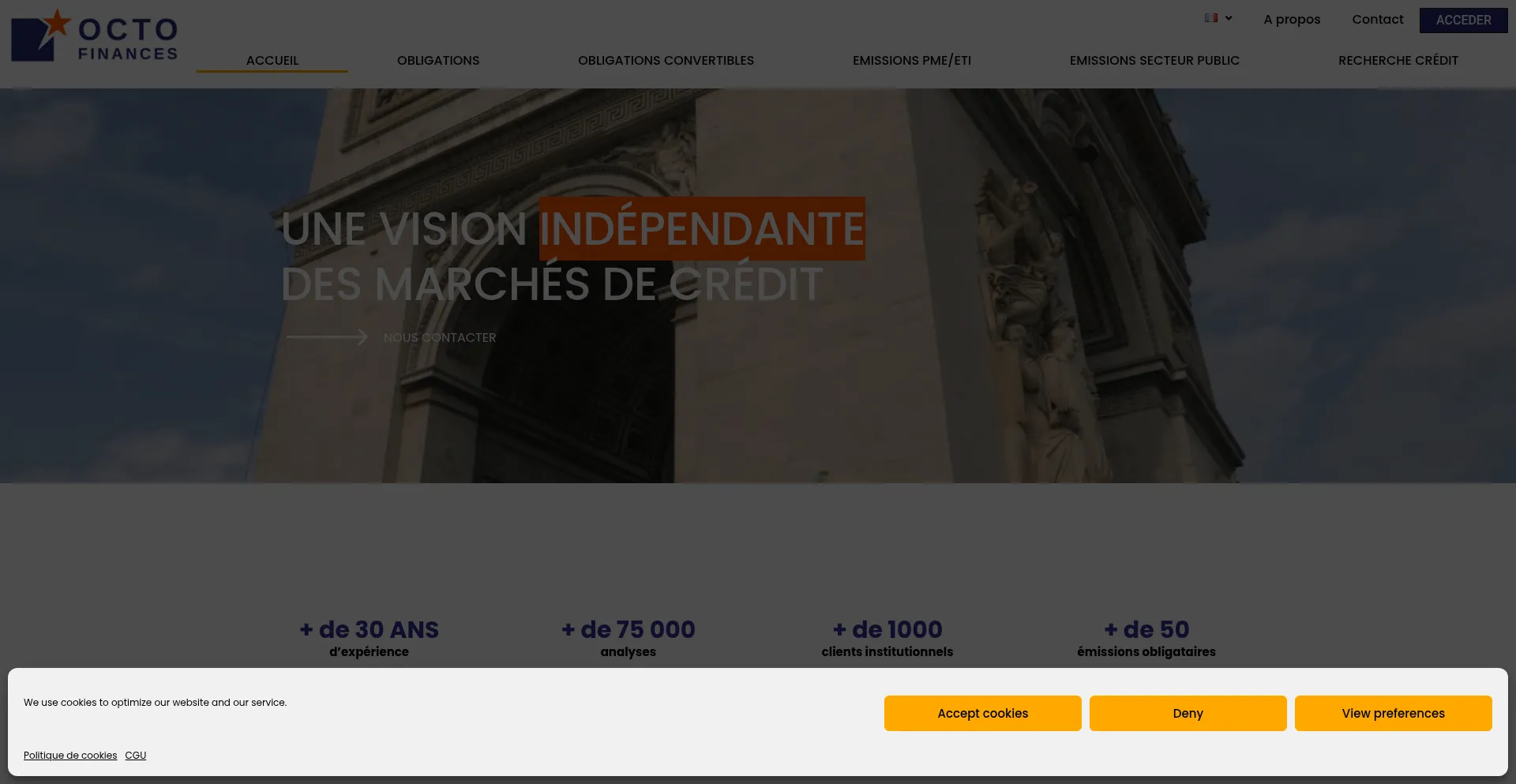Click the arrow icon beside Nous Contacter
Screen dimensions: 1516x784
click(x=327, y=337)
